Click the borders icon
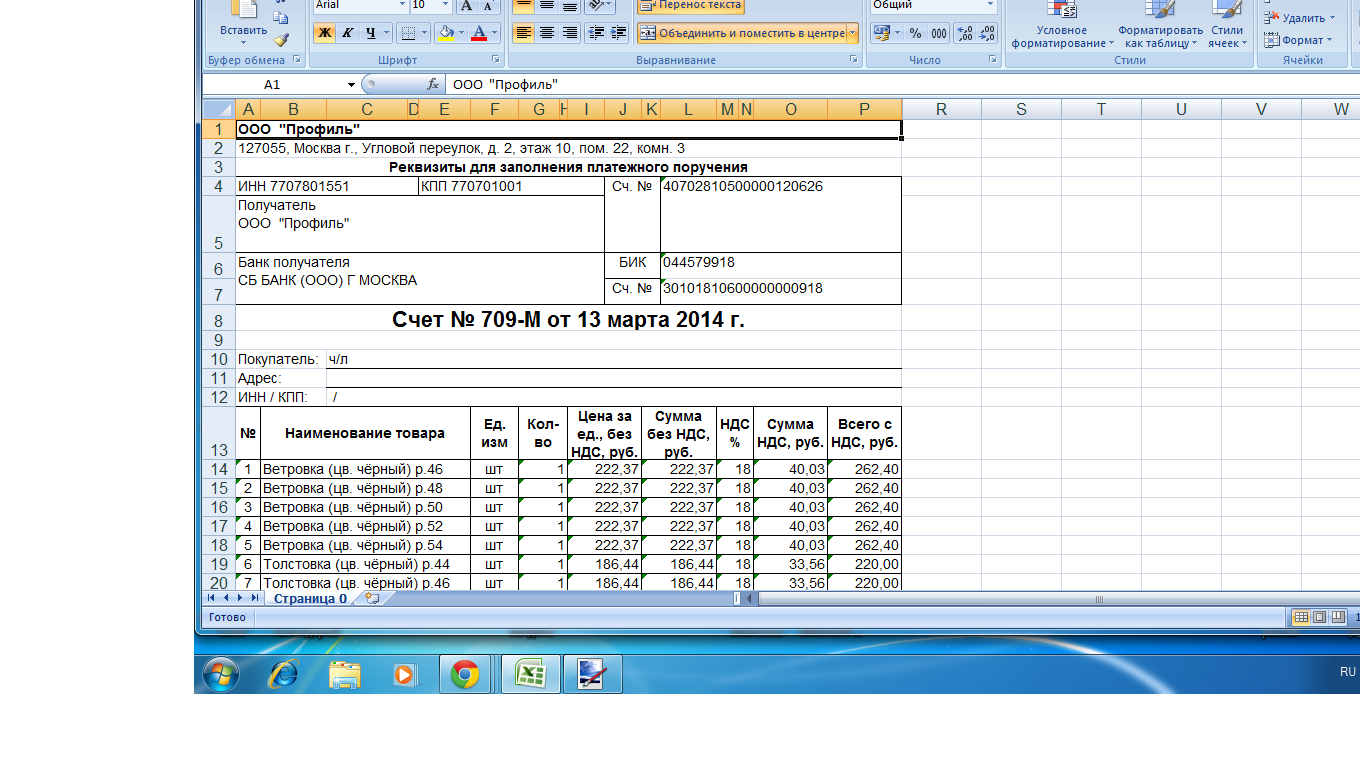The height and width of the screenshot is (768, 1360). pyautogui.click(x=408, y=33)
